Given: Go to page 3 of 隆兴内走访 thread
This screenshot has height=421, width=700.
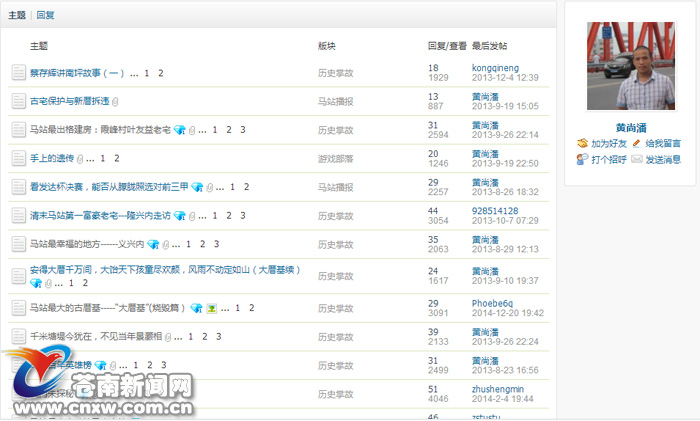Looking at the screenshot, I should click(241, 215).
